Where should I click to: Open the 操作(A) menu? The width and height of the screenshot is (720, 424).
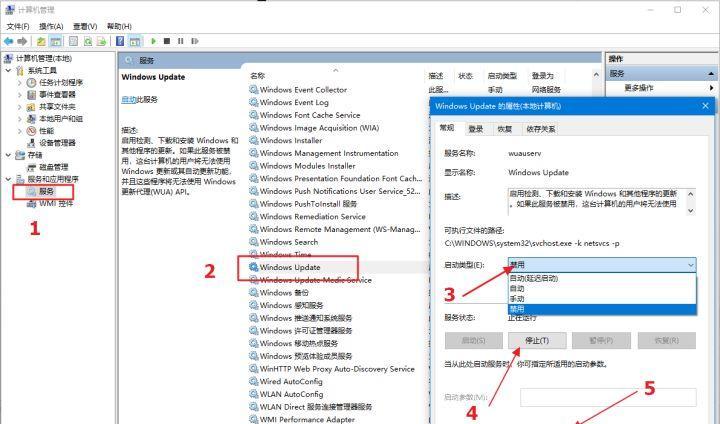(x=51, y=26)
